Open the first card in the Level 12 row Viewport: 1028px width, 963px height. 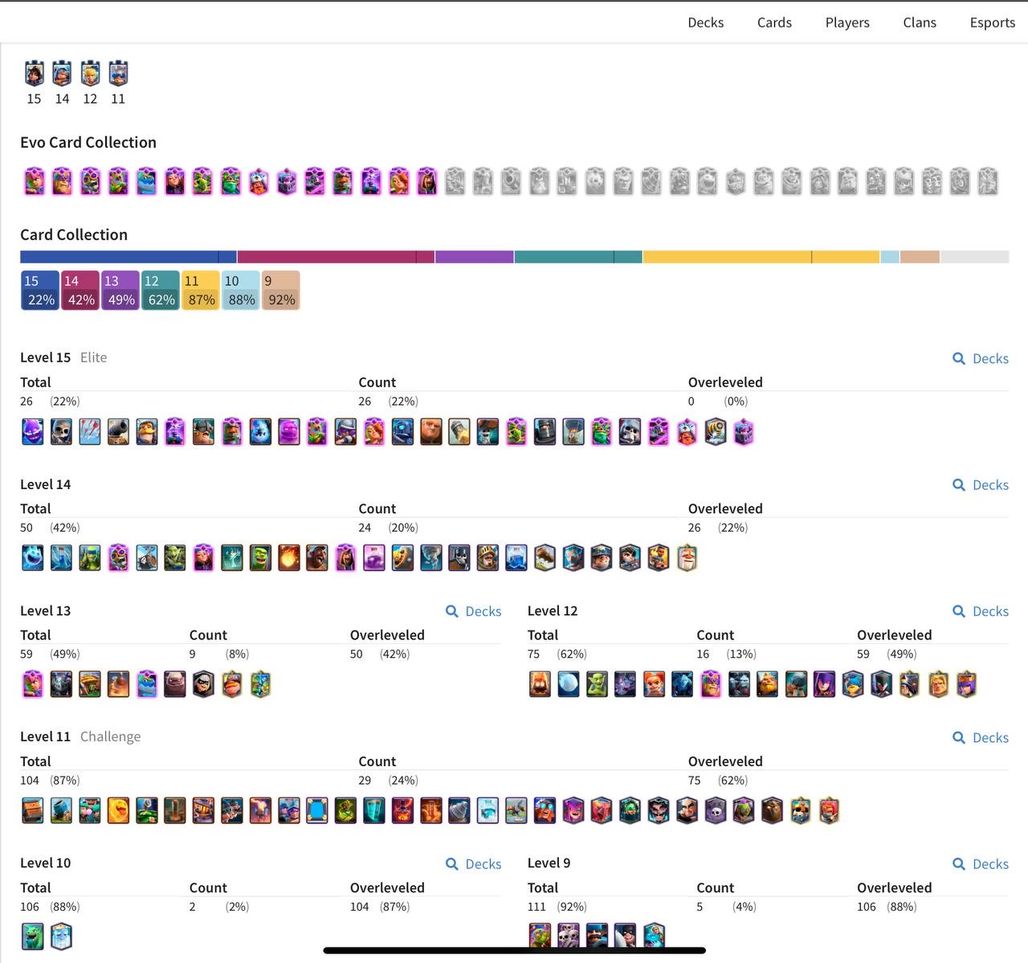pos(540,684)
